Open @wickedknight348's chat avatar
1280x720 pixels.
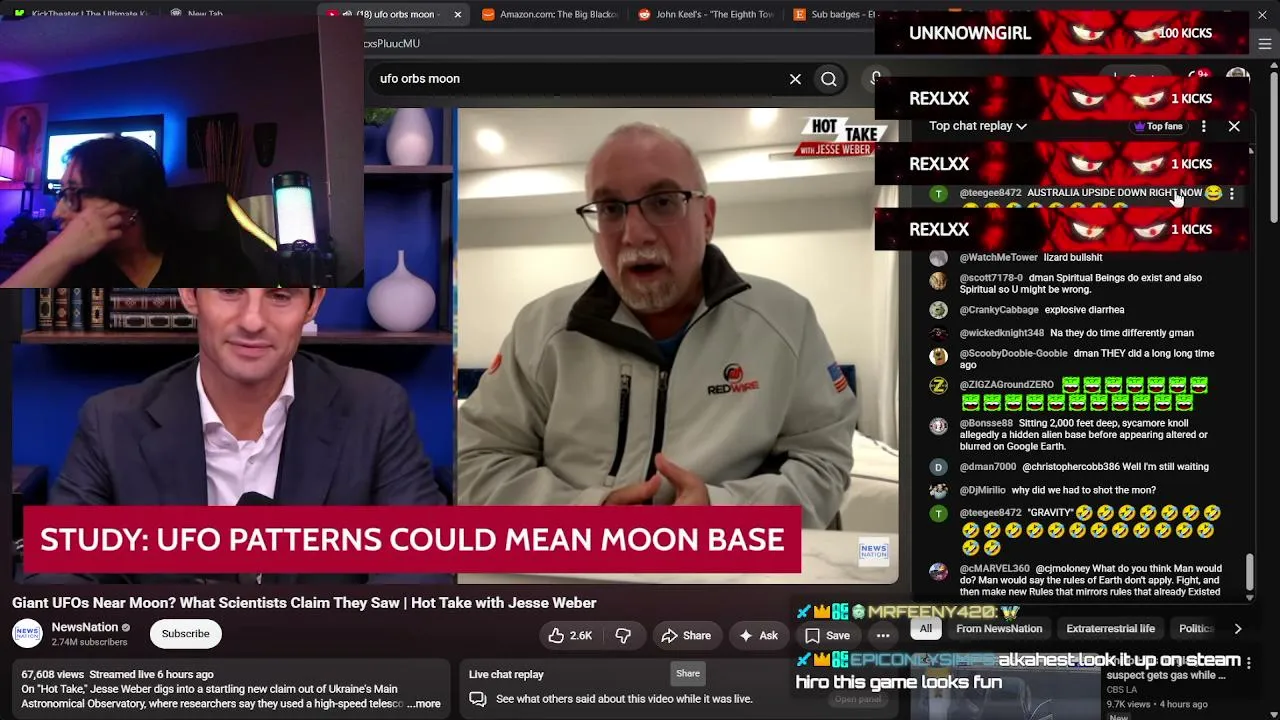[938, 333]
